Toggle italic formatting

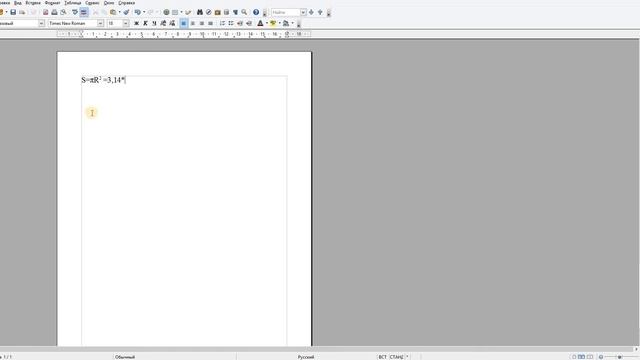145,23
